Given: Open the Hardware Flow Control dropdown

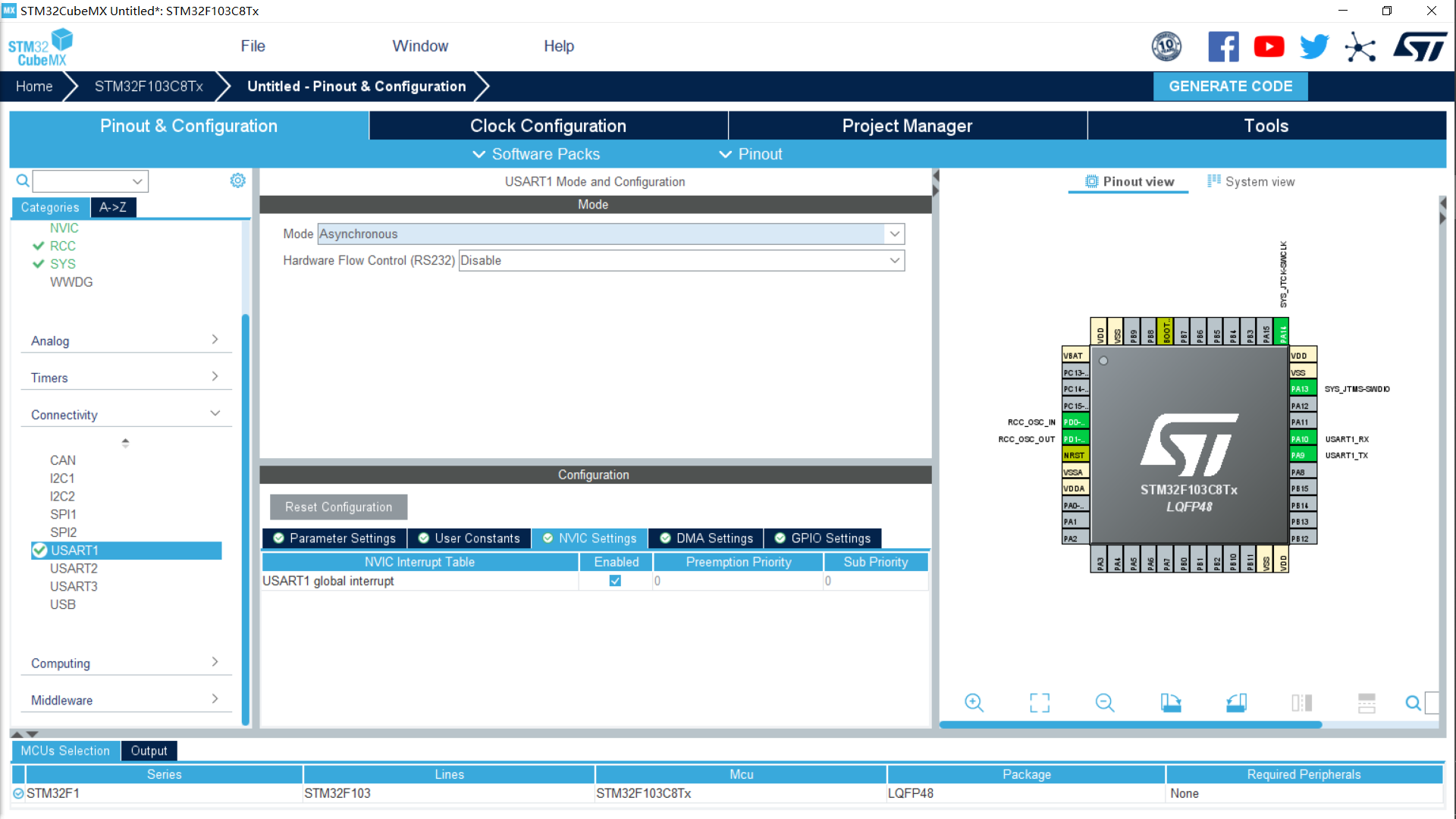Looking at the screenshot, I should tap(682, 260).
